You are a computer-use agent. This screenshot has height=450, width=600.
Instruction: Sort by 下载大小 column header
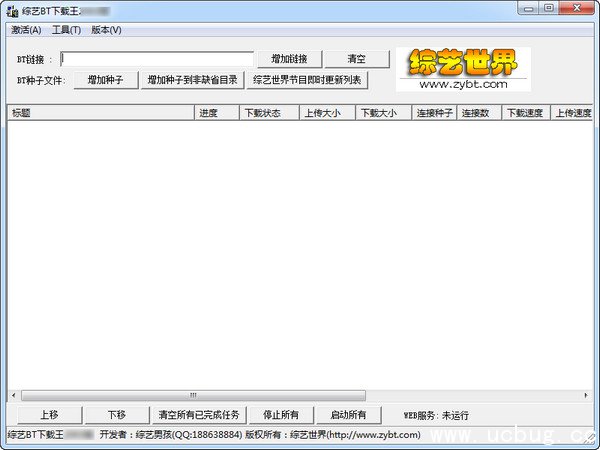tap(383, 113)
